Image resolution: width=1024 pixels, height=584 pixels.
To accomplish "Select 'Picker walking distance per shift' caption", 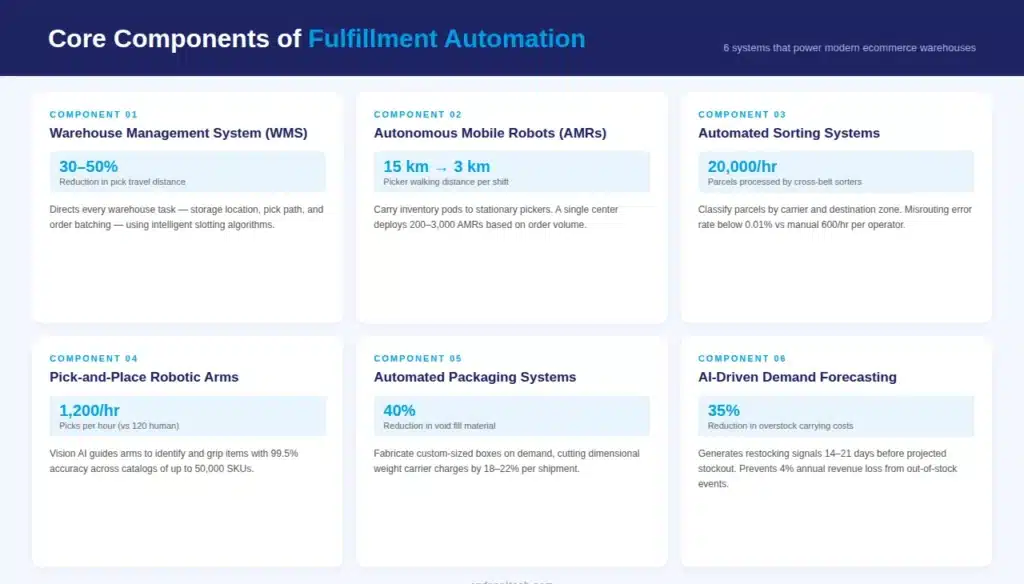I will coord(445,182).
